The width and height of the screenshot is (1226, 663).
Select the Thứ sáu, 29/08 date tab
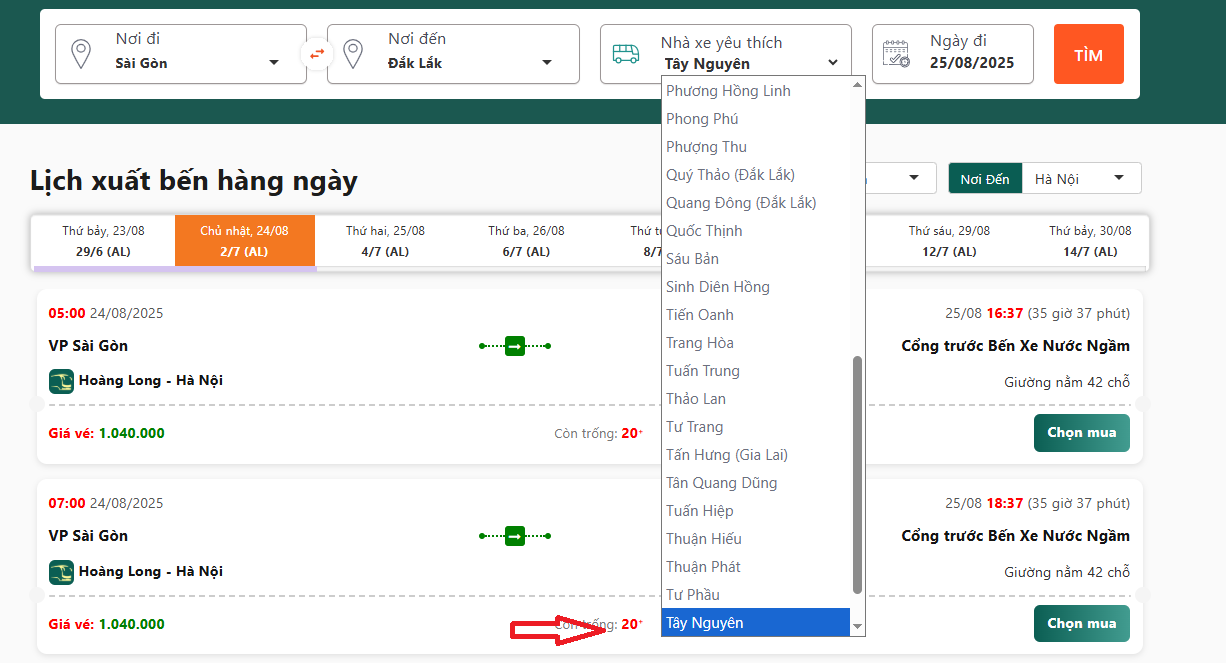(949, 241)
